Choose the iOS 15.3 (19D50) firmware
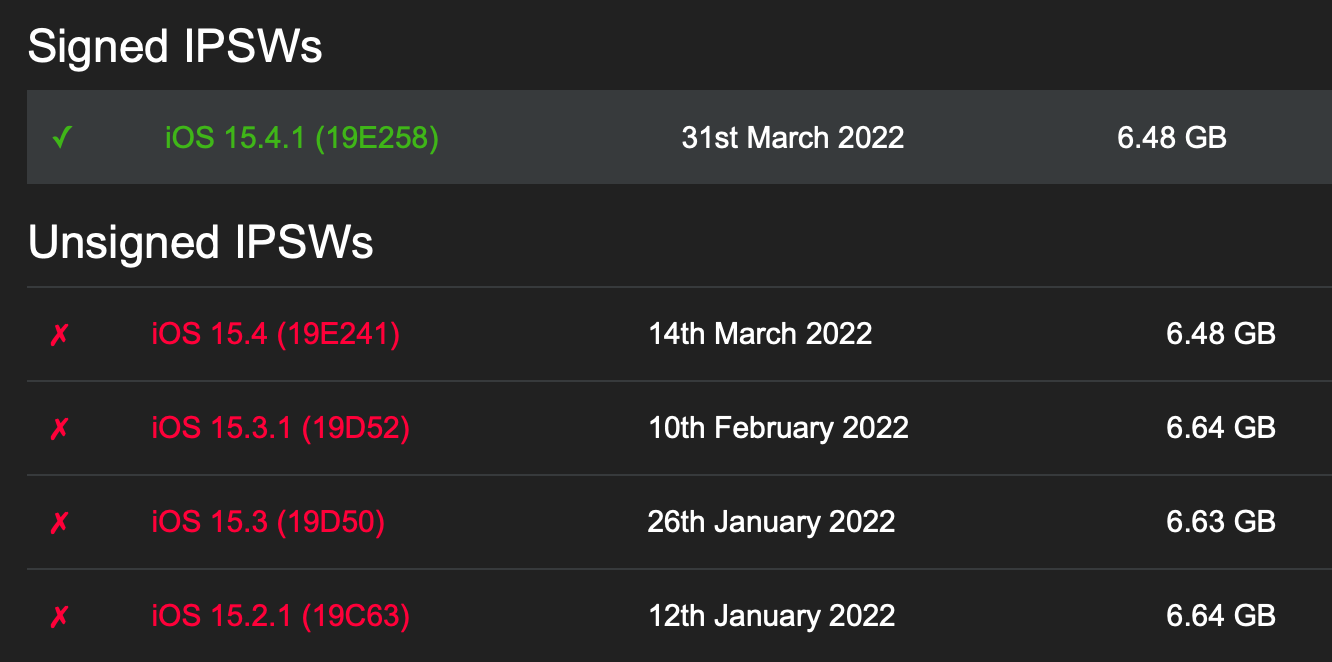This screenshot has width=1332, height=662. pos(268,522)
